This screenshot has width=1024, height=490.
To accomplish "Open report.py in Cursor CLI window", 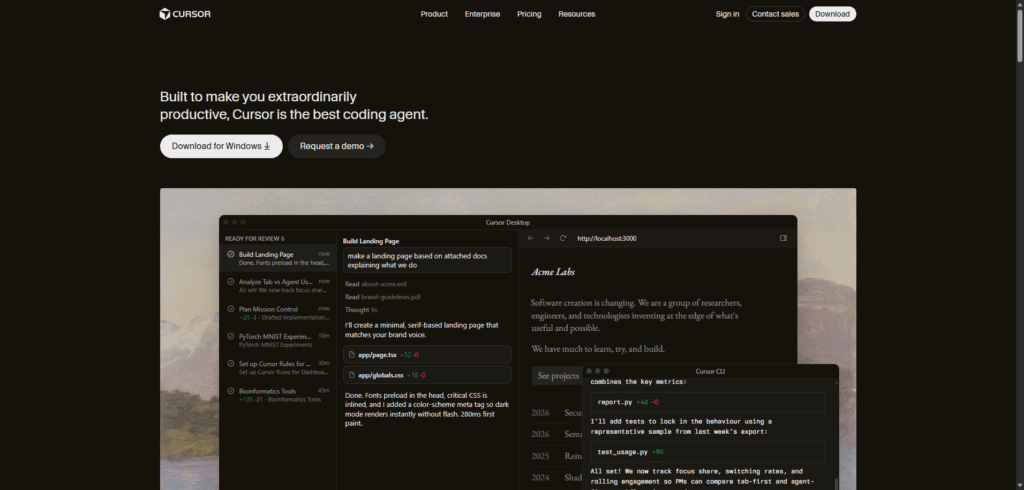I will click(x=708, y=402).
